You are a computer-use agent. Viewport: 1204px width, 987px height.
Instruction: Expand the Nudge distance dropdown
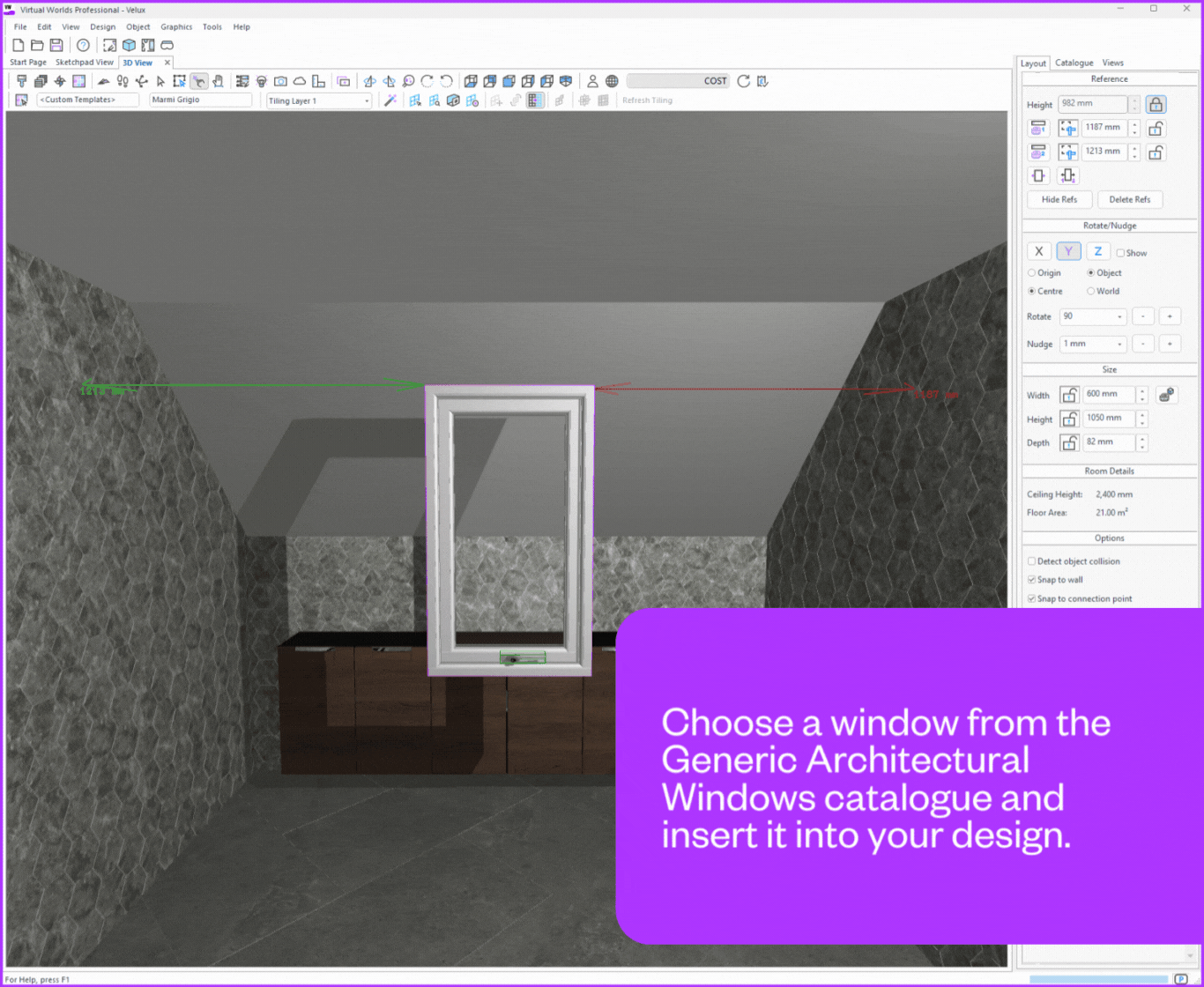tap(1120, 344)
